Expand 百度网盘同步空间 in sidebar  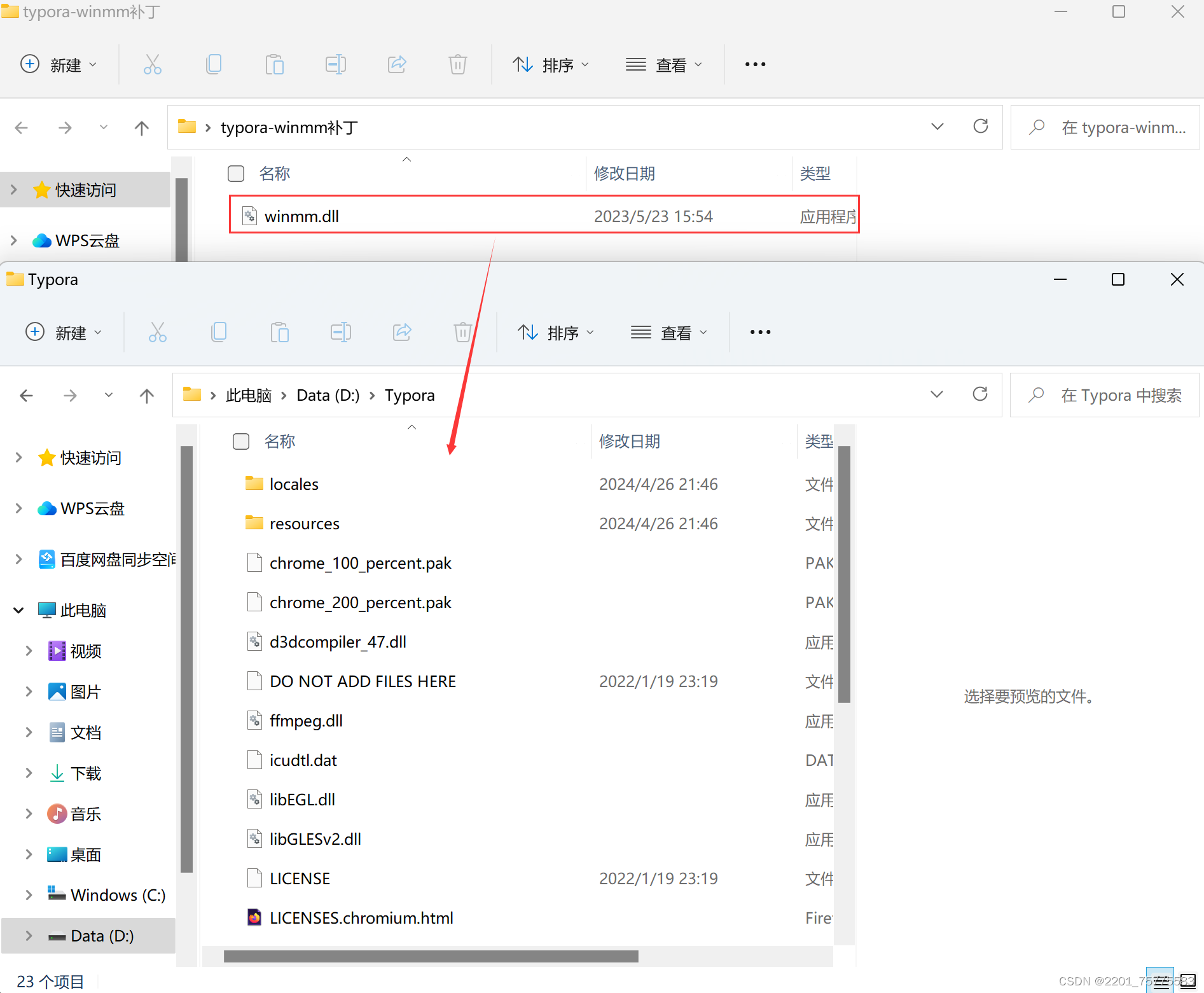click(18, 559)
